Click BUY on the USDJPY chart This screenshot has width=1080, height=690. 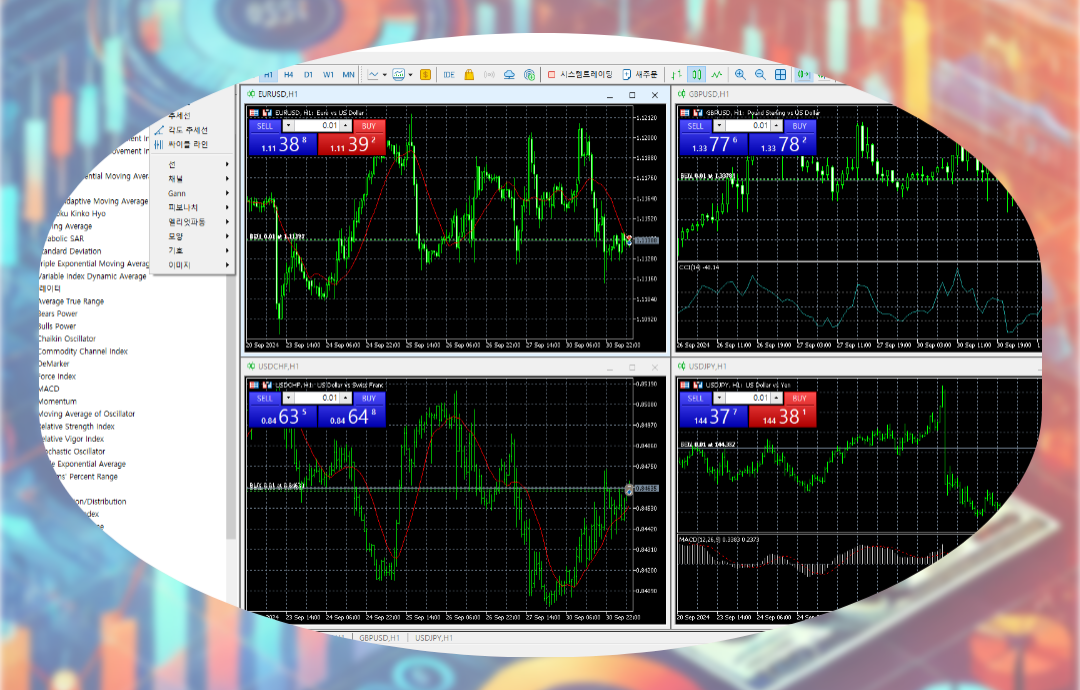click(800, 398)
